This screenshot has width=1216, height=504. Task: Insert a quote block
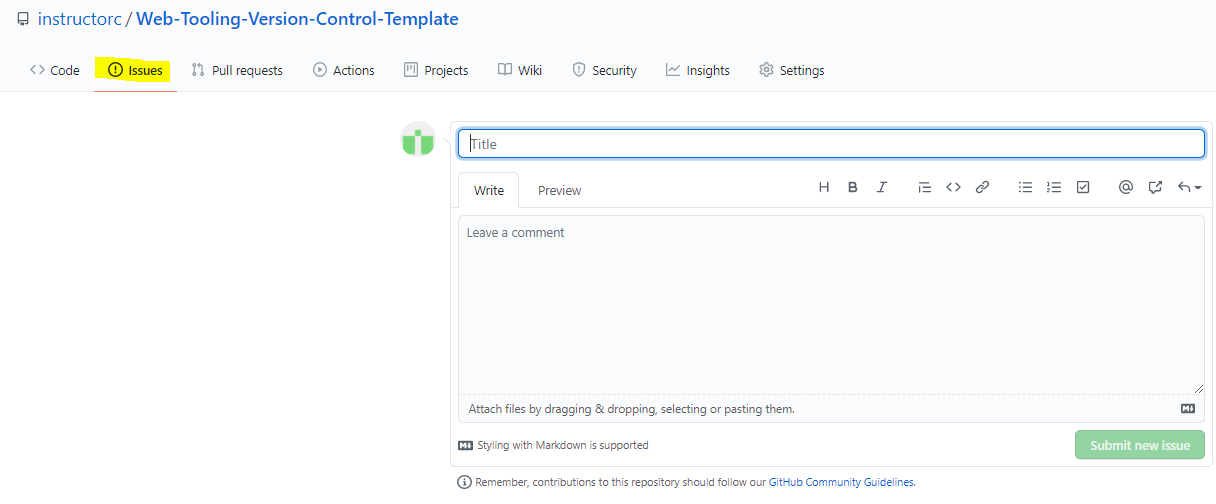(x=925, y=187)
